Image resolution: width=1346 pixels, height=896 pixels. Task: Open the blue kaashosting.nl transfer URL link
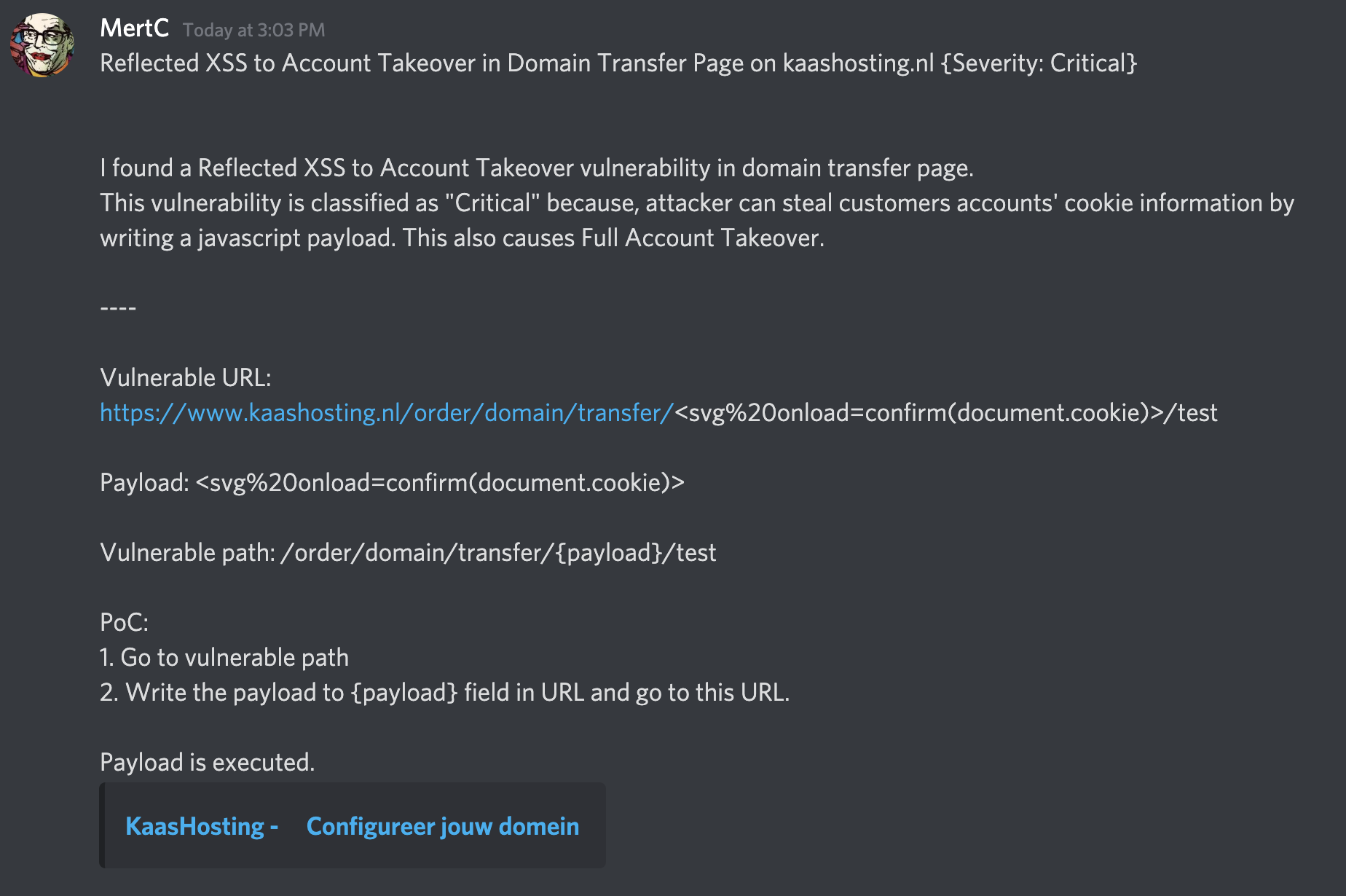point(386,413)
